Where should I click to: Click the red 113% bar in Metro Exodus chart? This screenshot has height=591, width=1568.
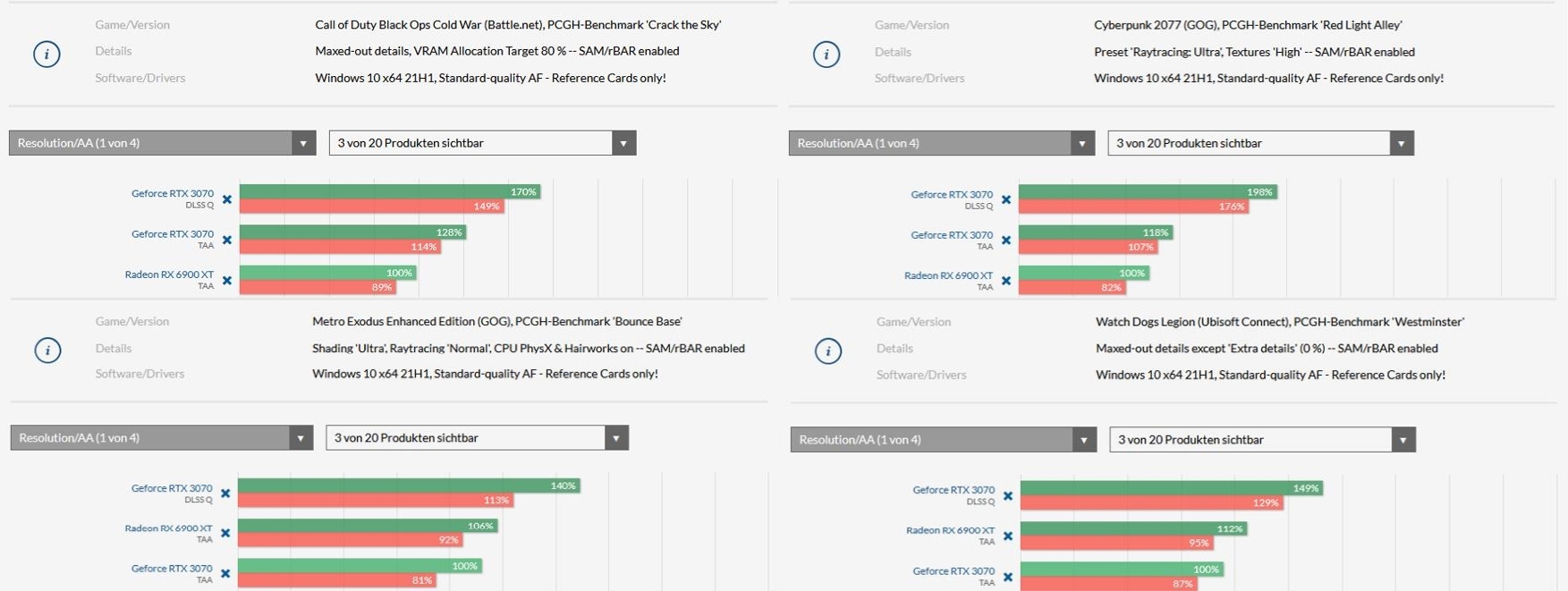(x=376, y=500)
